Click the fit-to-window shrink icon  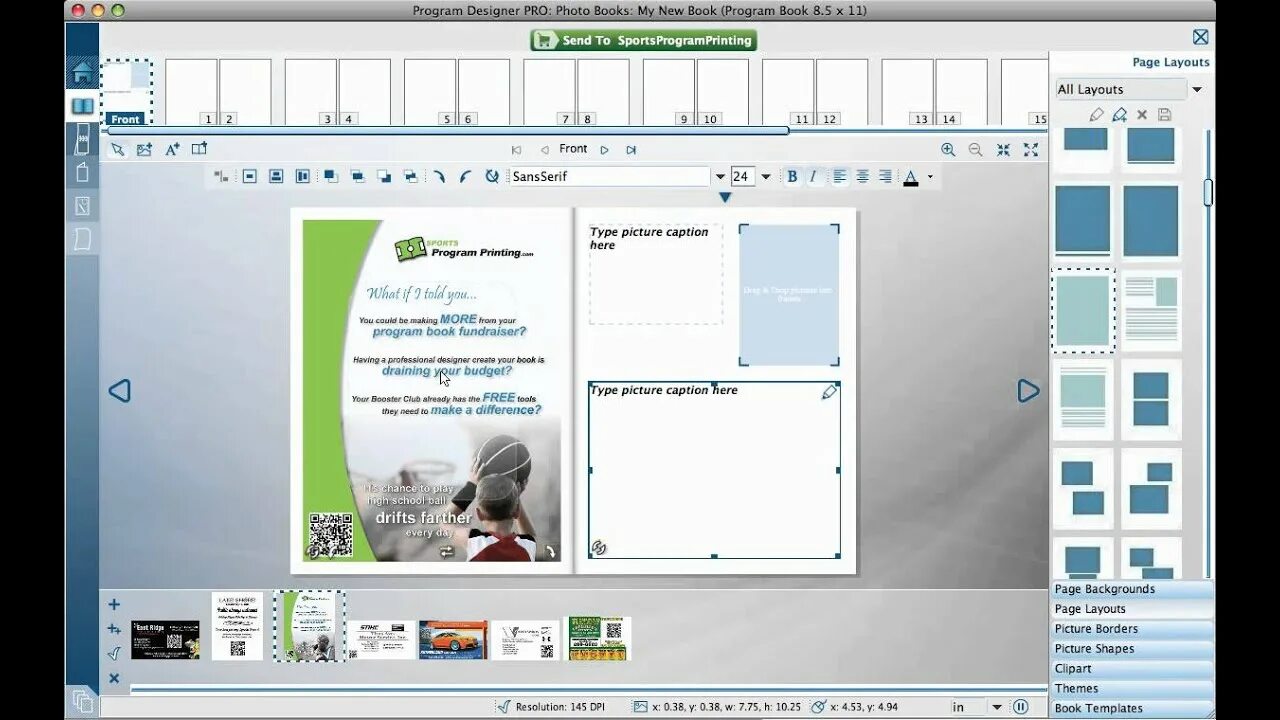tap(1003, 150)
